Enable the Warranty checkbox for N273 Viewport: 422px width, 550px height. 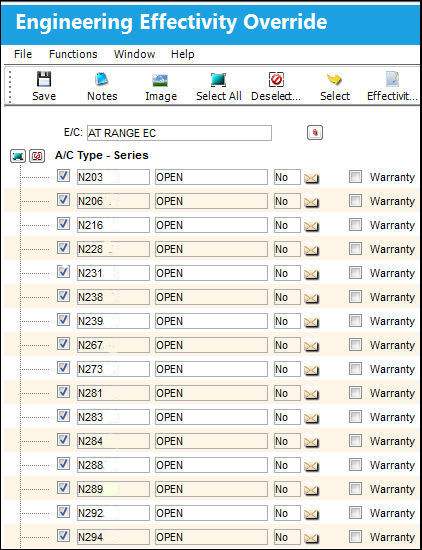355,369
